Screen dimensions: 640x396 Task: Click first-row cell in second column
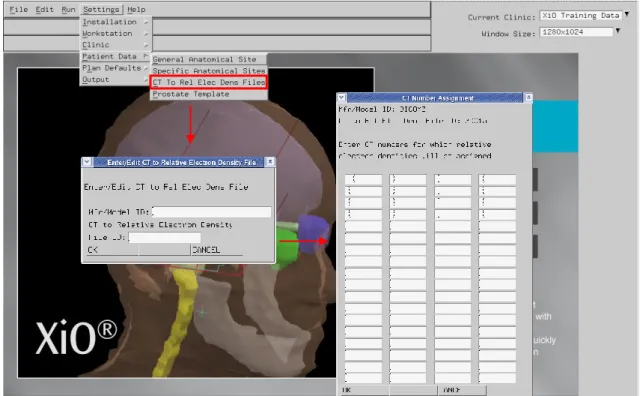(408, 179)
